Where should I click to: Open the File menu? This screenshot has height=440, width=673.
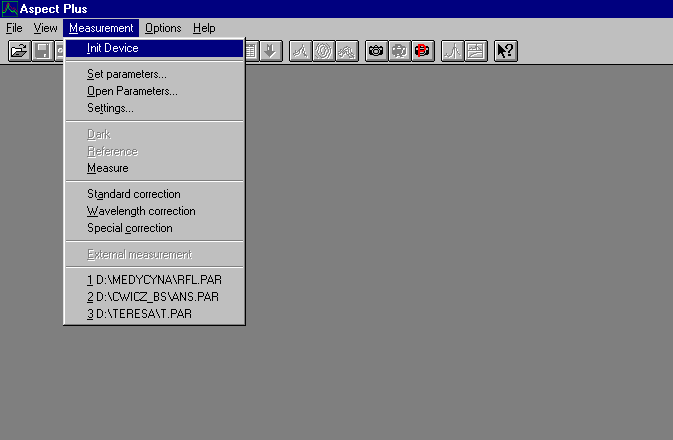(14, 28)
